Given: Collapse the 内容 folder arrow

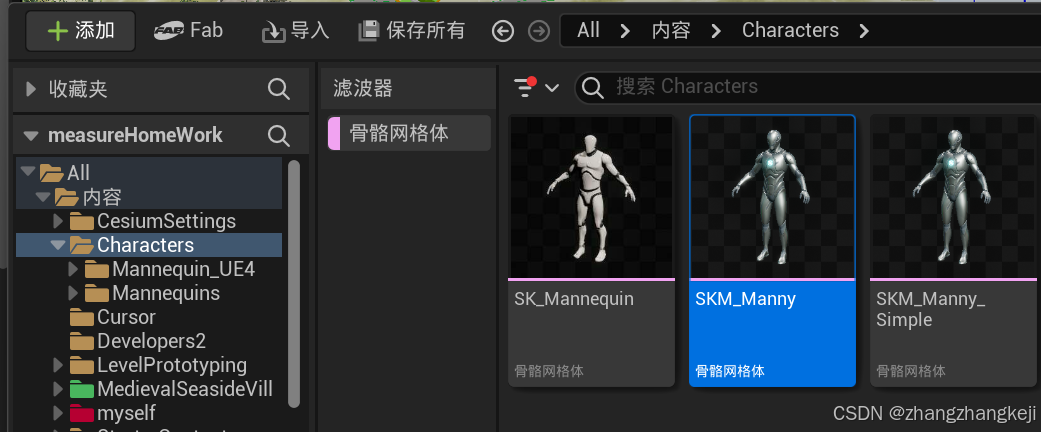Looking at the screenshot, I should [x=42, y=196].
